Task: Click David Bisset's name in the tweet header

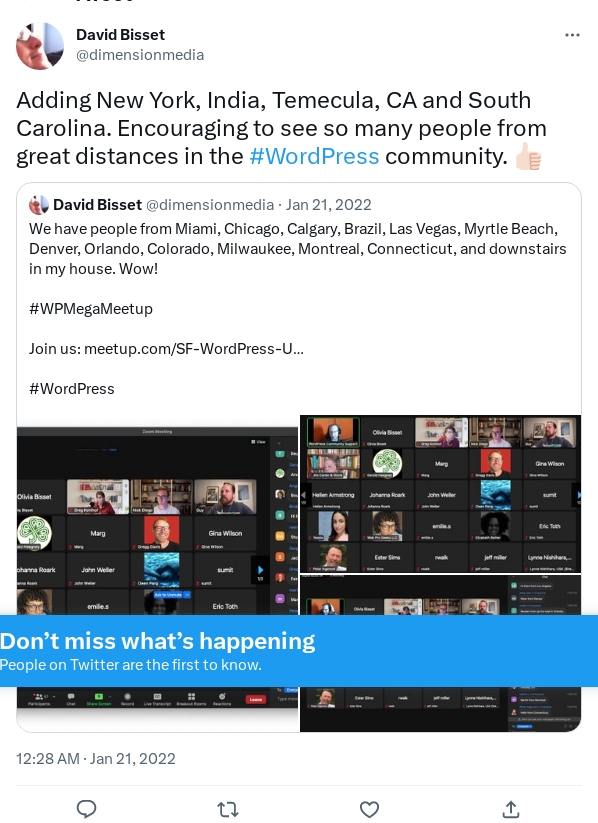Action: tap(120, 35)
